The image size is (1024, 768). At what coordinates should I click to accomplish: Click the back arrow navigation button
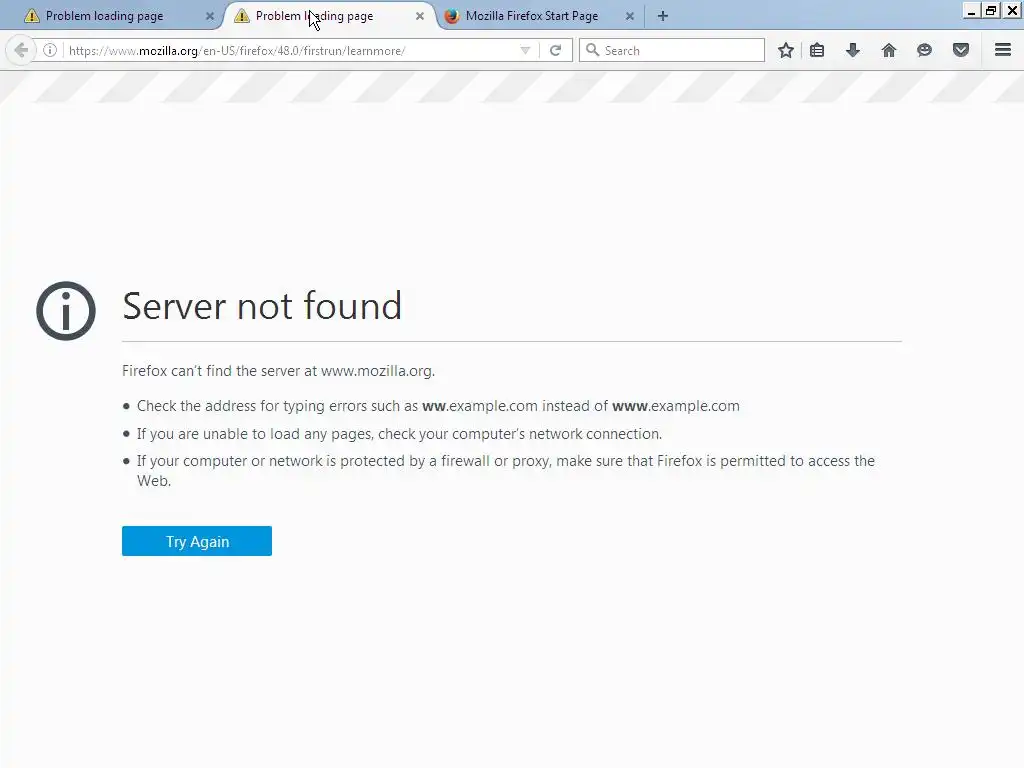[x=21, y=50]
